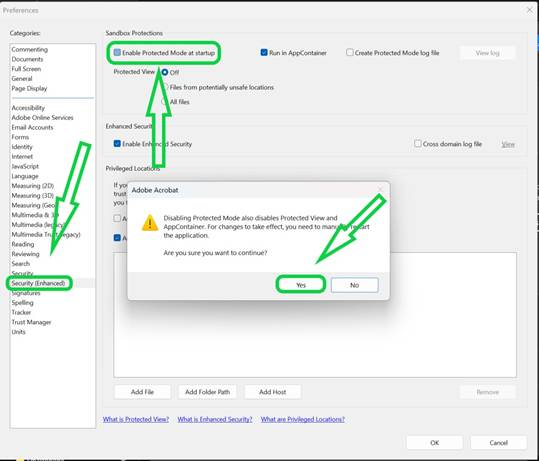539x461 pixels.
Task: Open What are Privileged Locations link
Action: click(302, 419)
